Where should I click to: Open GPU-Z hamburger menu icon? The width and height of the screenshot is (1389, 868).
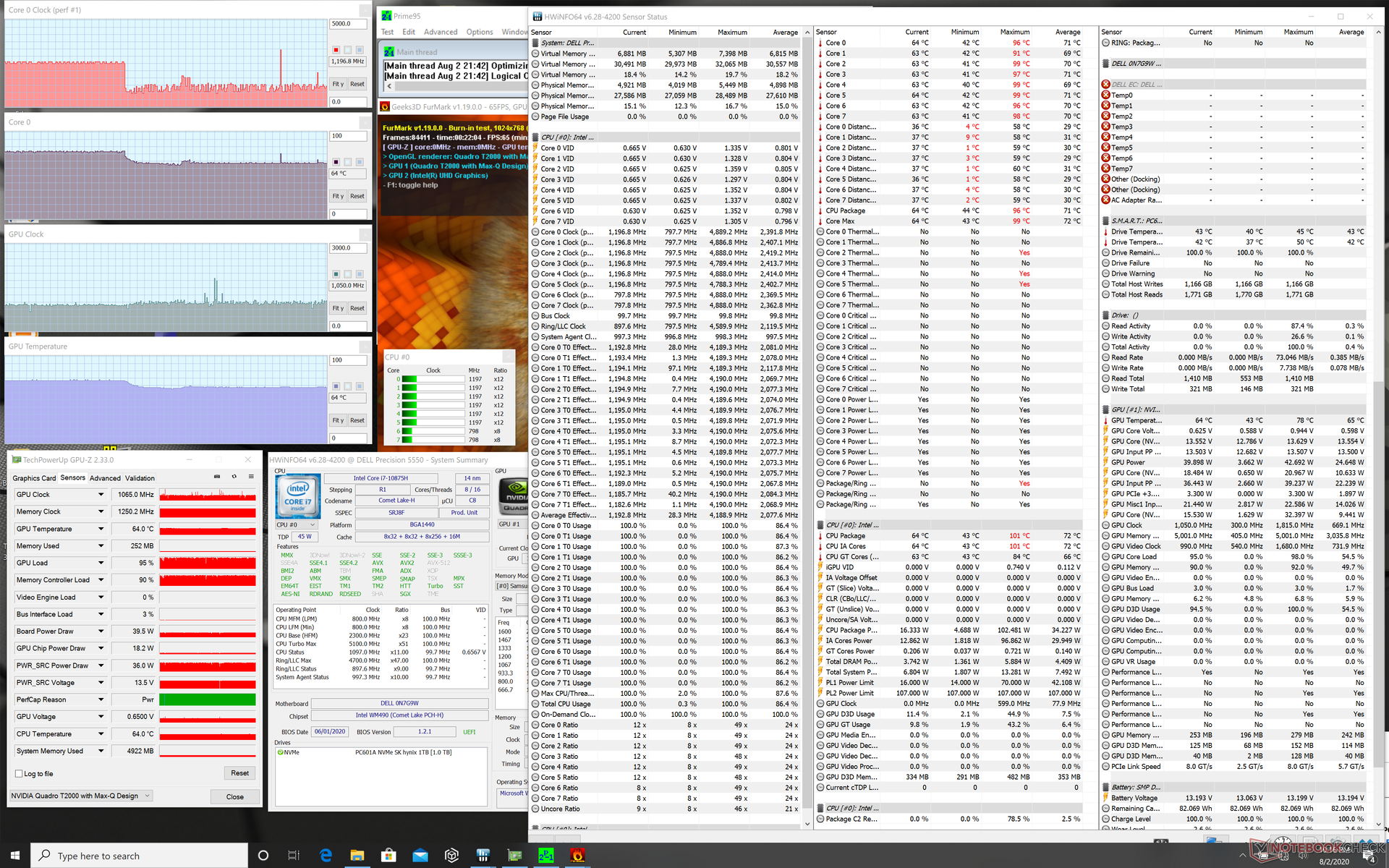[x=251, y=477]
